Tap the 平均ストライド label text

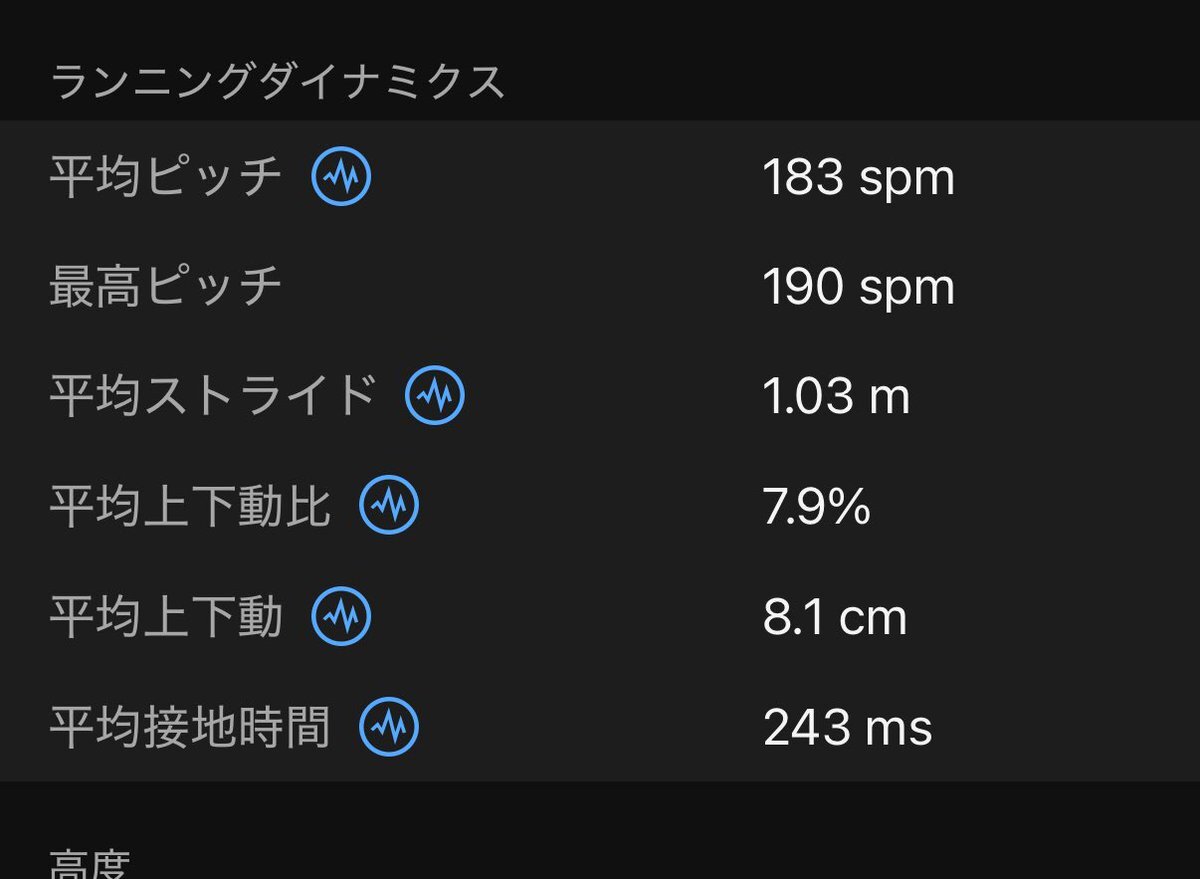[x=213, y=396]
